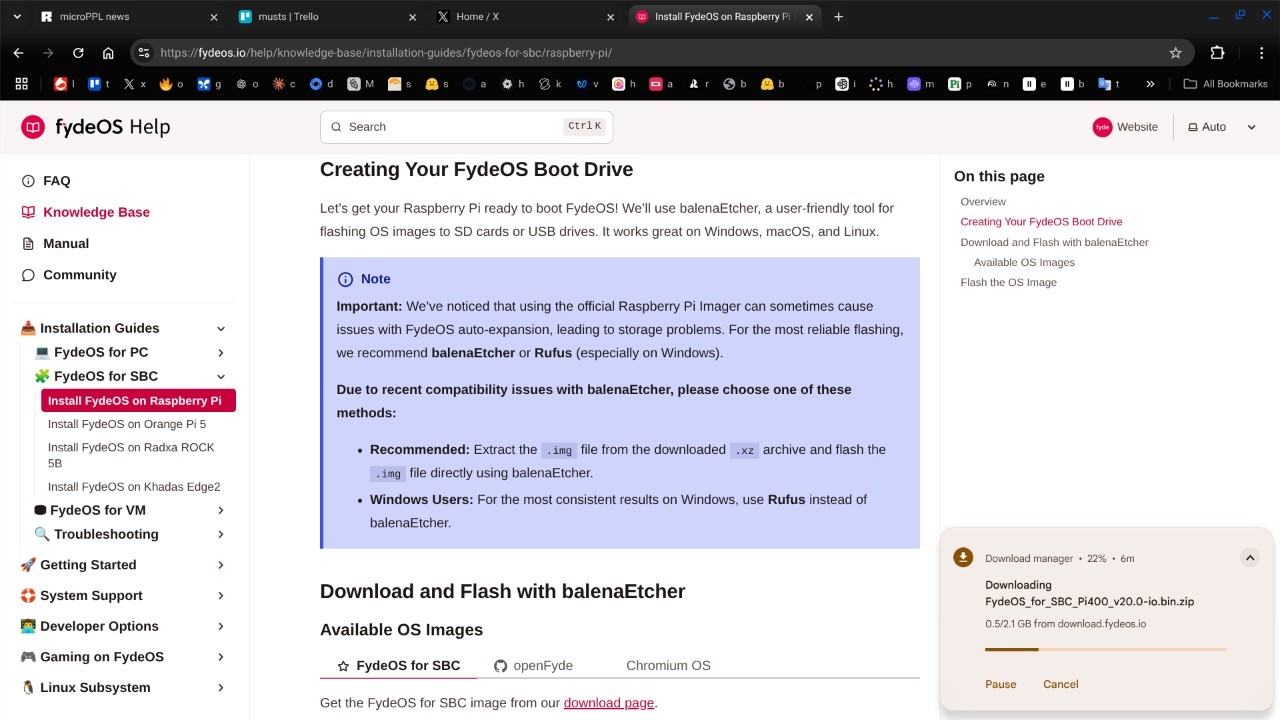
Task: Switch to the Home / X tab
Action: click(x=527, y=17)
